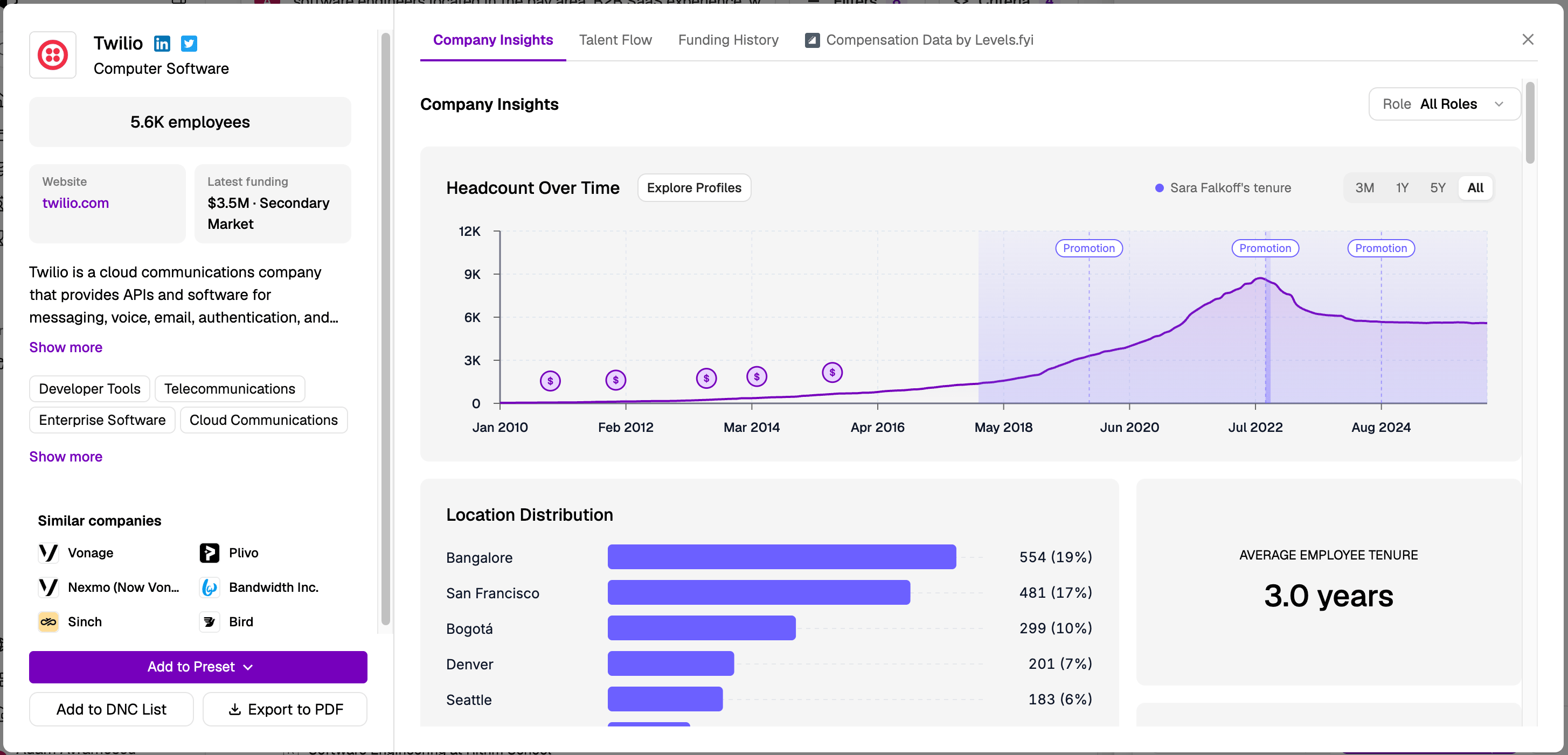Click the 3.0 years average tenure value
Image resolution: width=1568 pixels, height=755 pixels.
point(1328,596)
